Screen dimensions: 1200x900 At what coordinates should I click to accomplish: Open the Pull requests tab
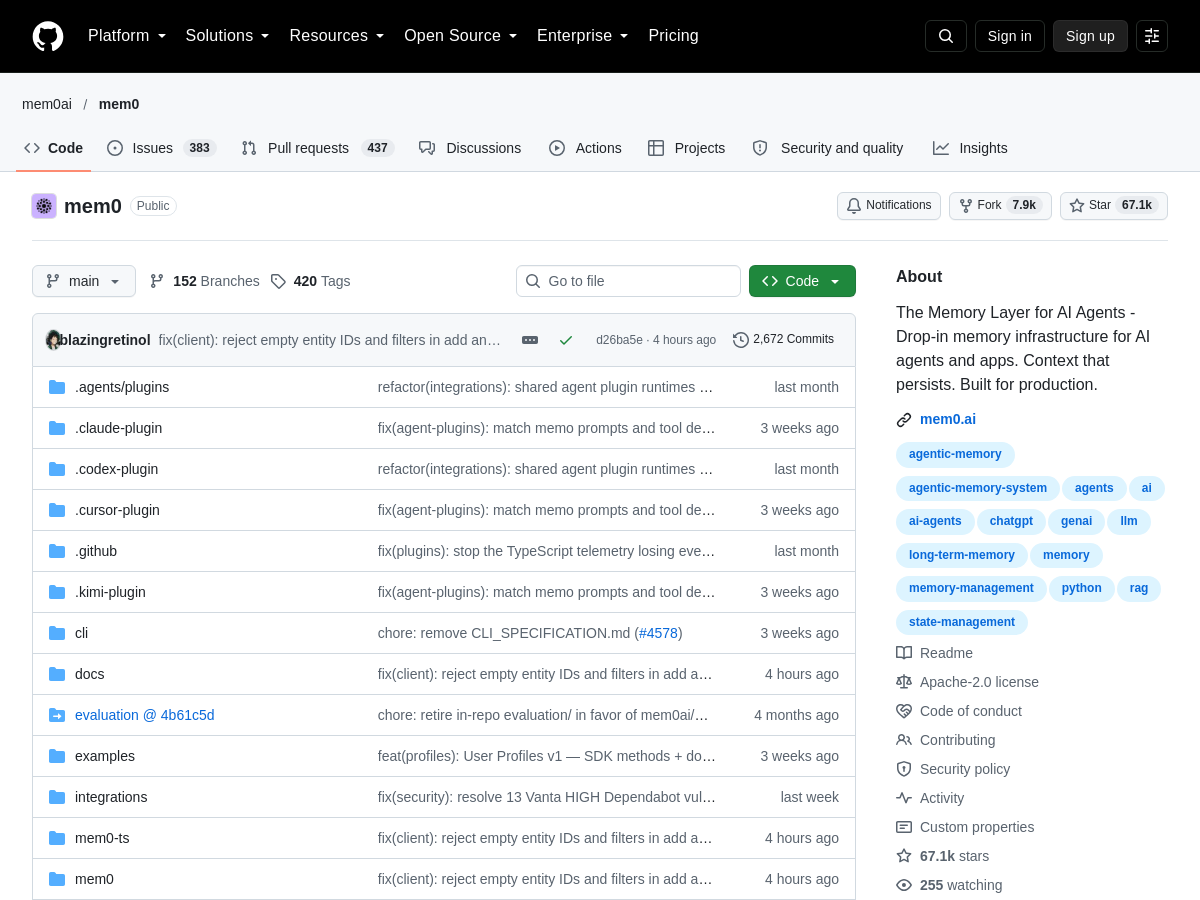(x=318, y=148)
